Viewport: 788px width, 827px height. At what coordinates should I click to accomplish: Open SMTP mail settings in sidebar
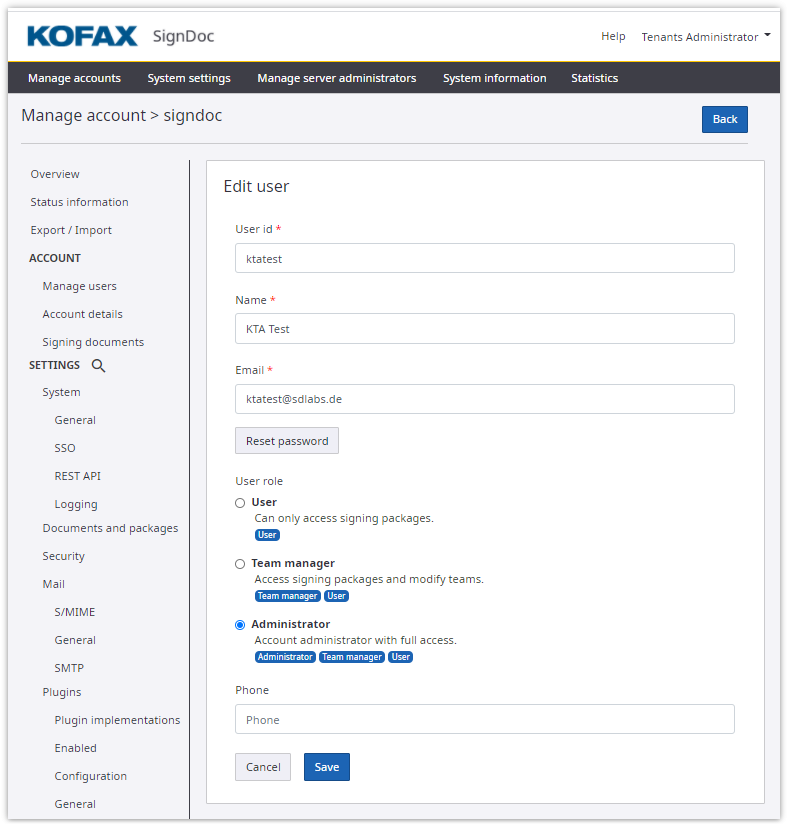click(x=69, y=668)
